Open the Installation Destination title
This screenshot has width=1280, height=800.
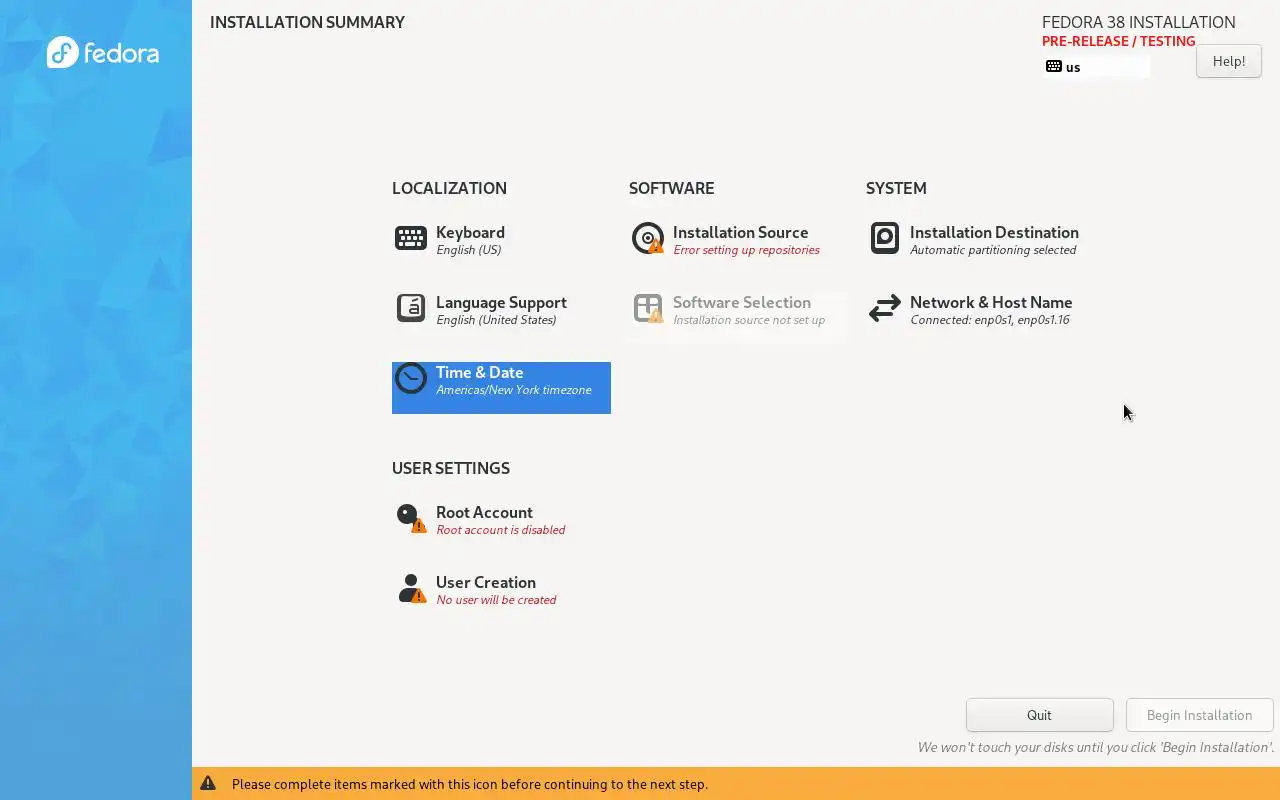[x=994, y=232]
